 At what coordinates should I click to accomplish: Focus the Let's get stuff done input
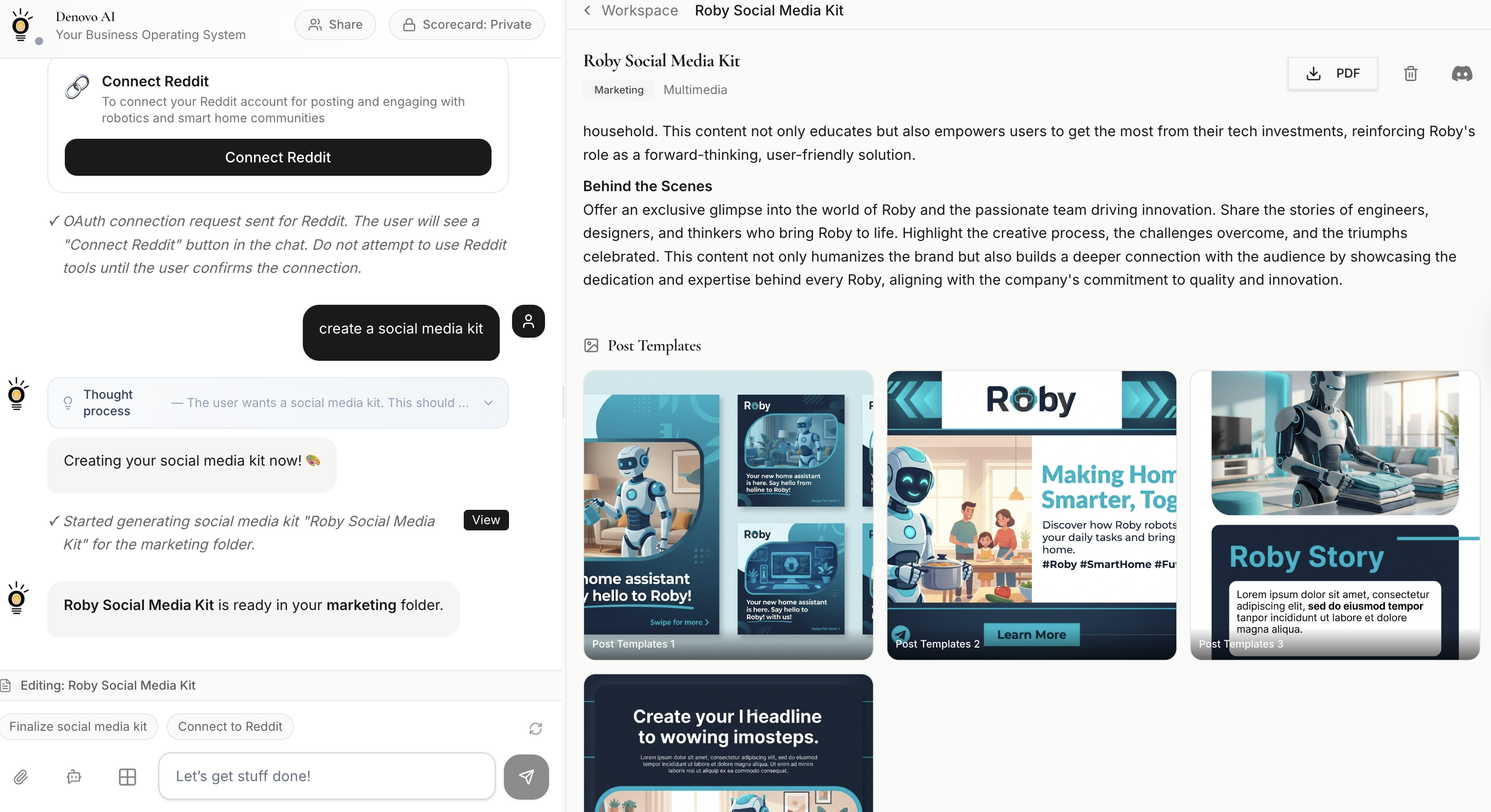[x=327, y=776]
